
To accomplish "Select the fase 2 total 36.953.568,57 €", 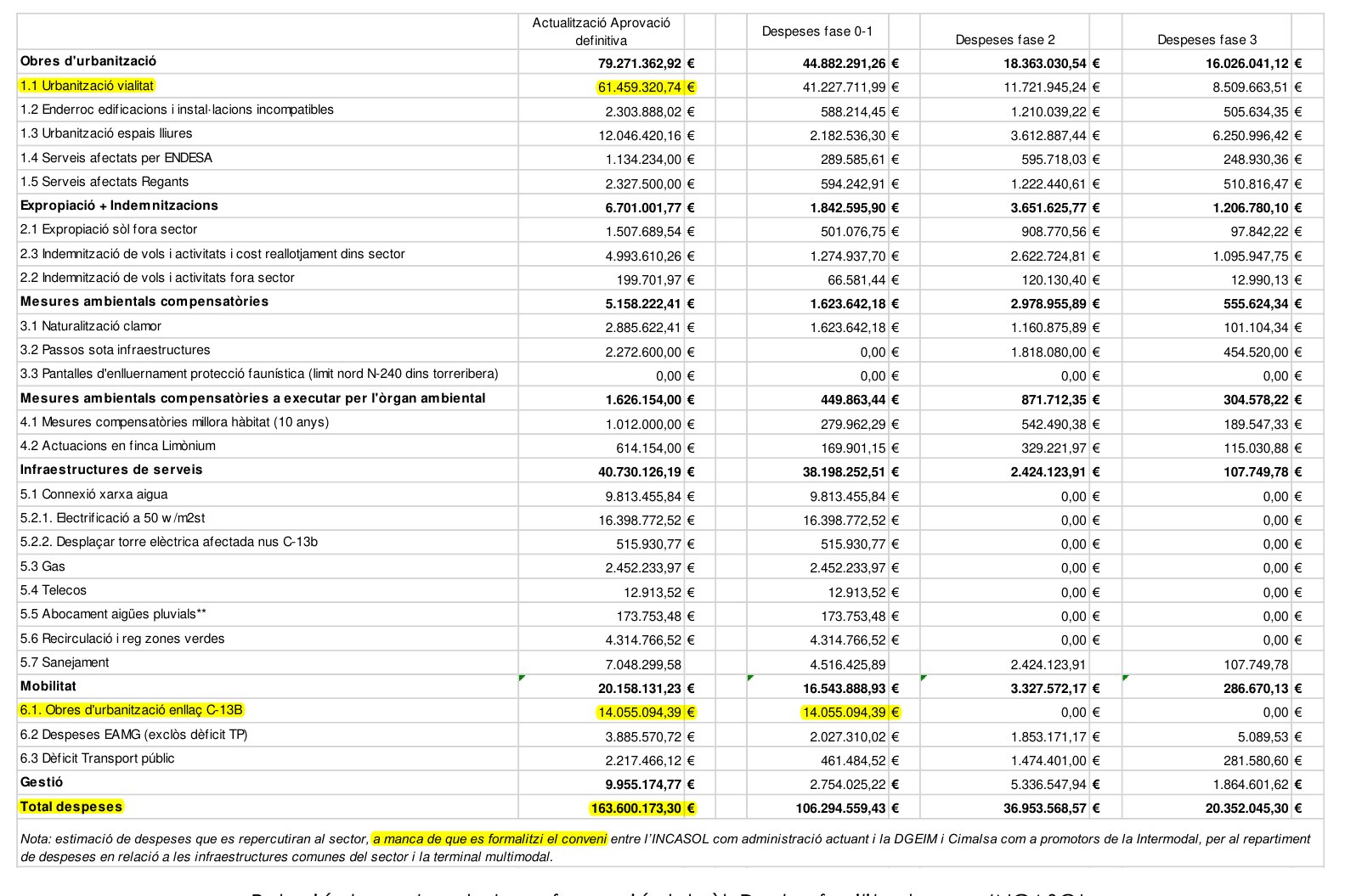I will pos(1052,809).
